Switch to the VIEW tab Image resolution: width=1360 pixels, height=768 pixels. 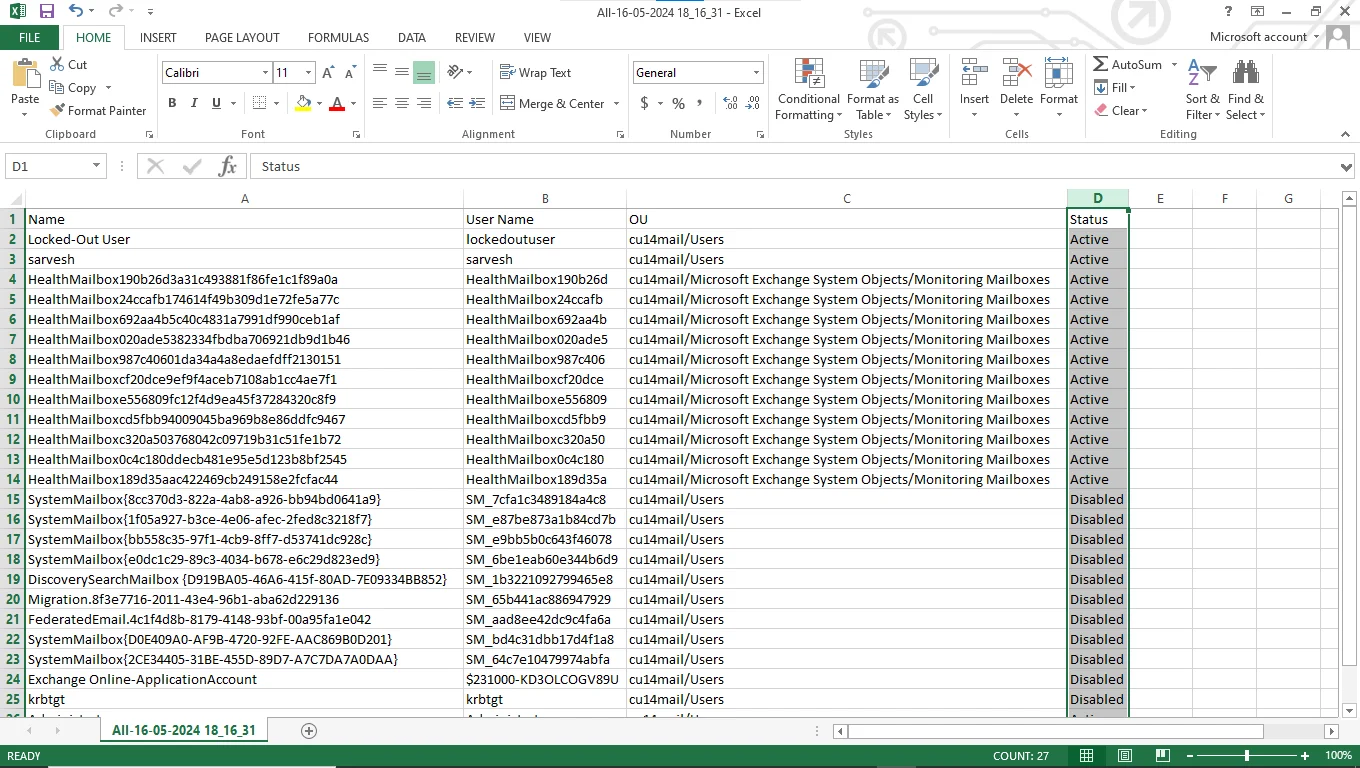point(537,37)
